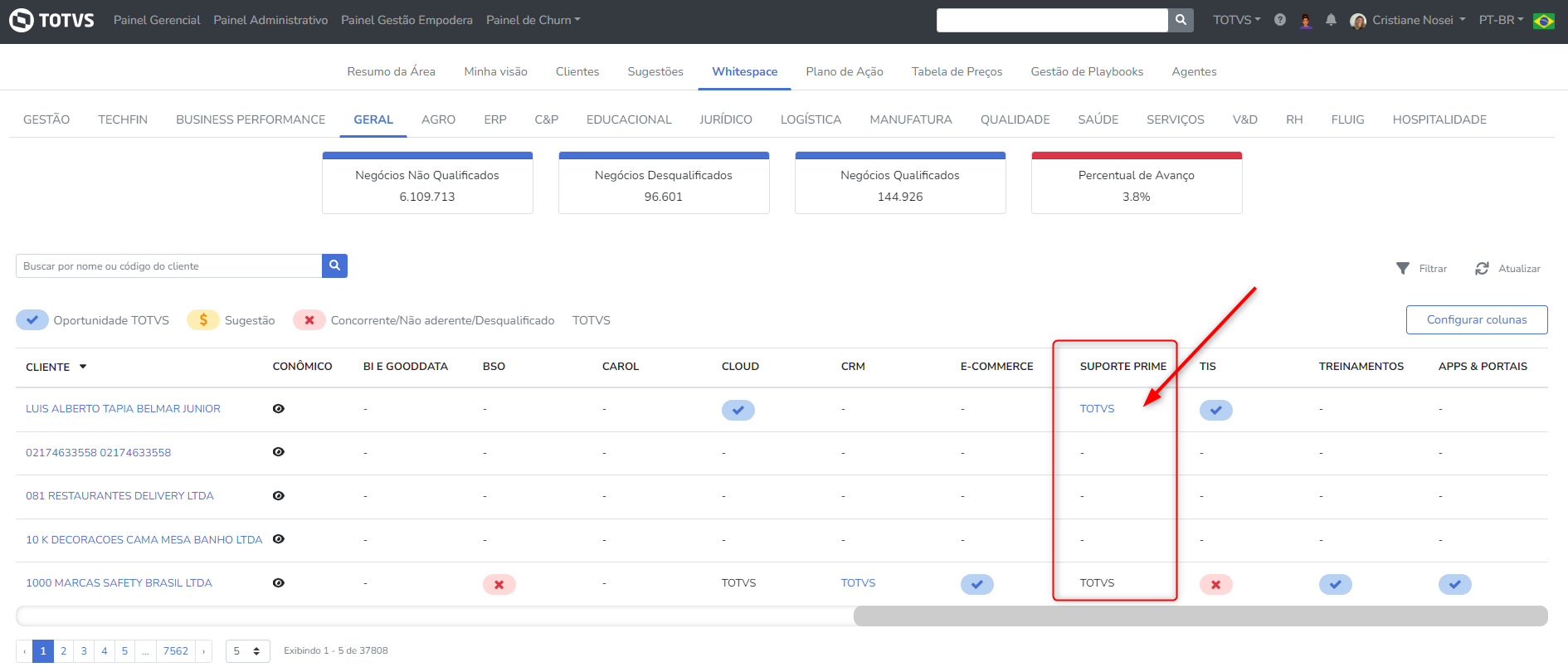1568x672 pixels.
Task: Open client 081 RESTAURANTES DELIVERY LTDA
Action: point(119,496)
